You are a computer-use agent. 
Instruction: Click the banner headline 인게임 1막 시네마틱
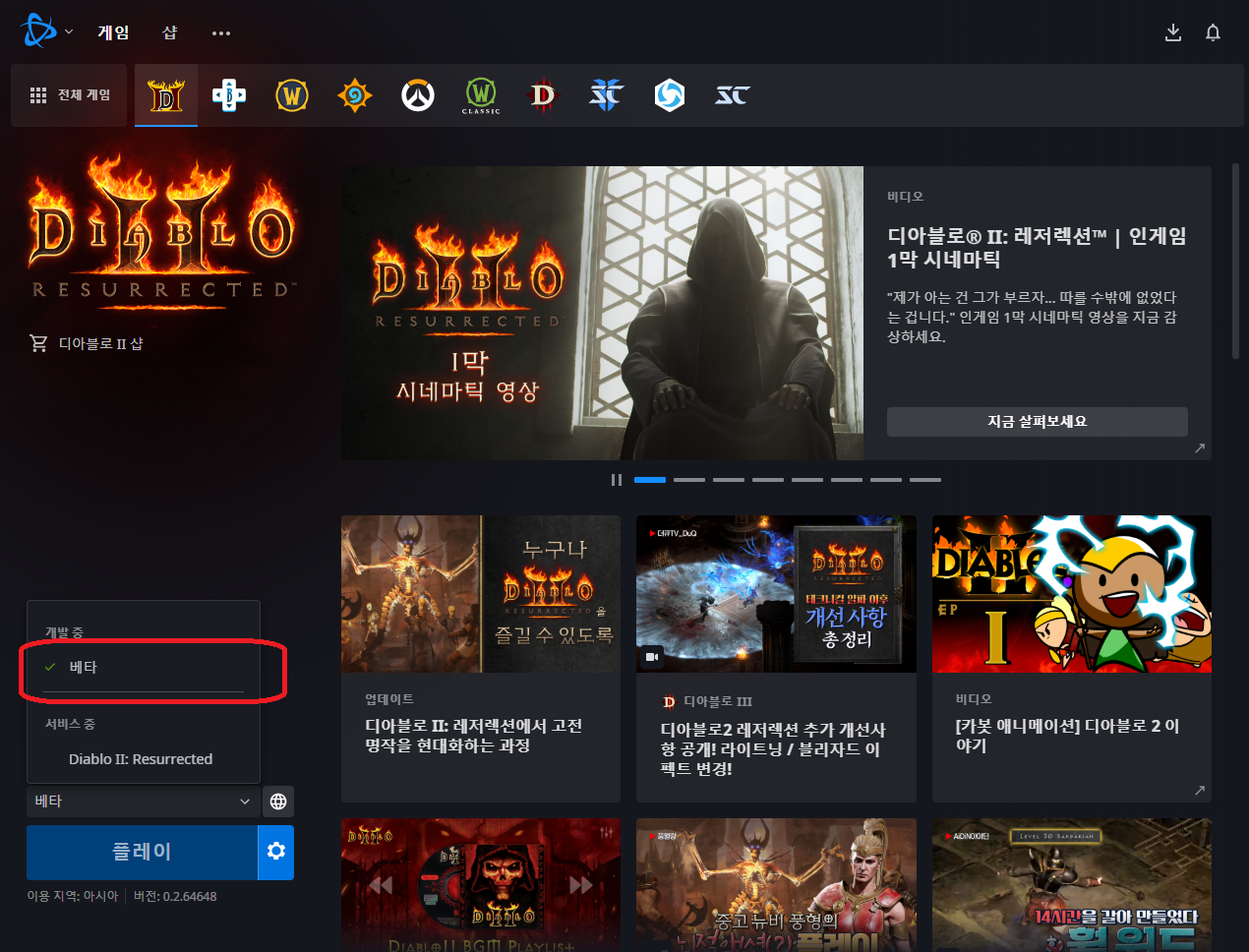(1038, 248)
